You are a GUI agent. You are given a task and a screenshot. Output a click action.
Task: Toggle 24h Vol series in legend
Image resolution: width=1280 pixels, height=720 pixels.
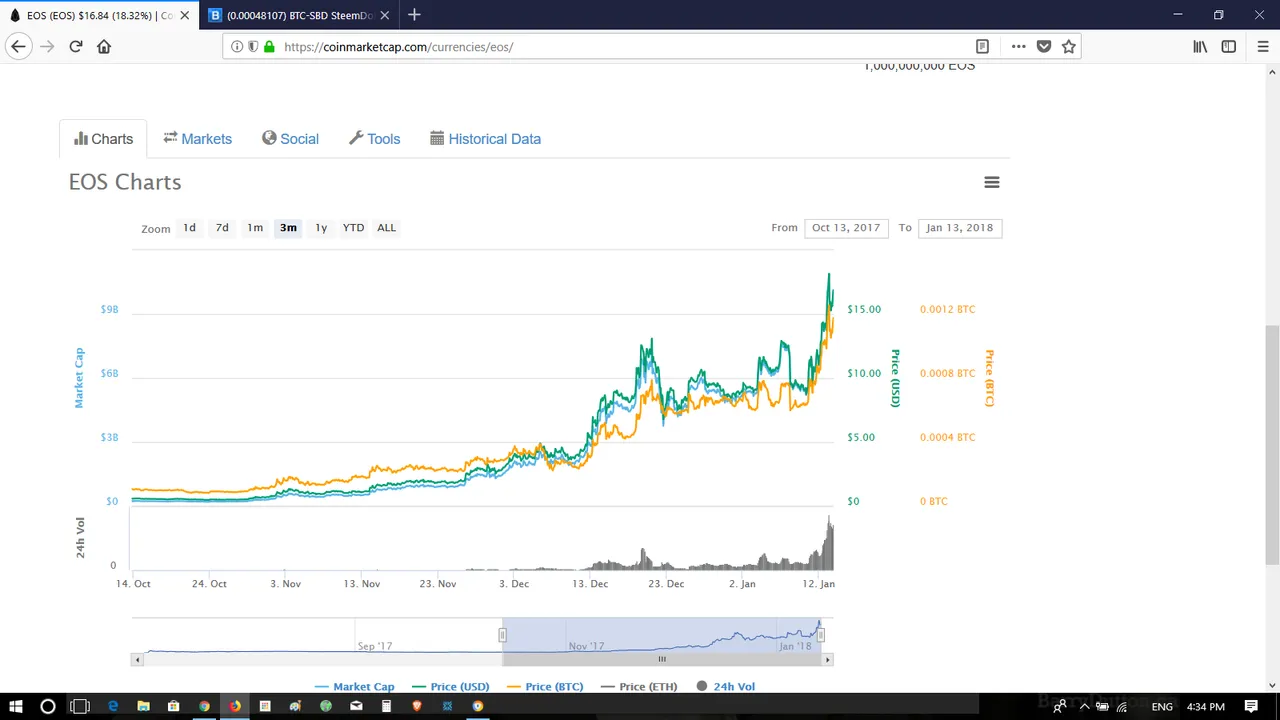[x=725, y=687]
